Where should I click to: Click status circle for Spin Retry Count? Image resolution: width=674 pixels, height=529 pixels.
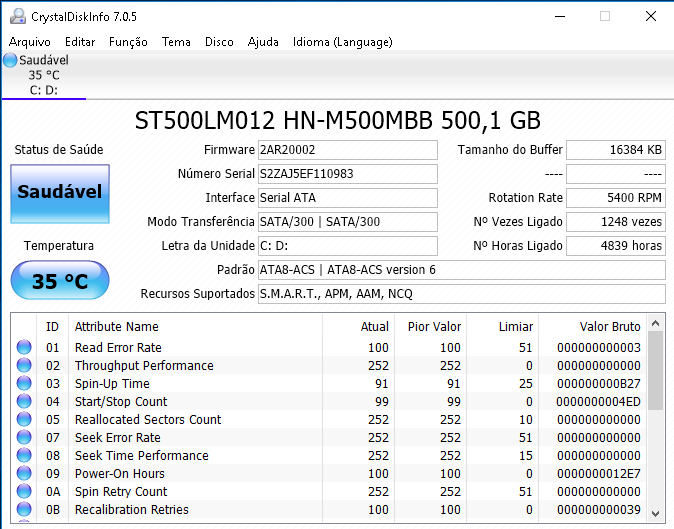tap(24, 491)
